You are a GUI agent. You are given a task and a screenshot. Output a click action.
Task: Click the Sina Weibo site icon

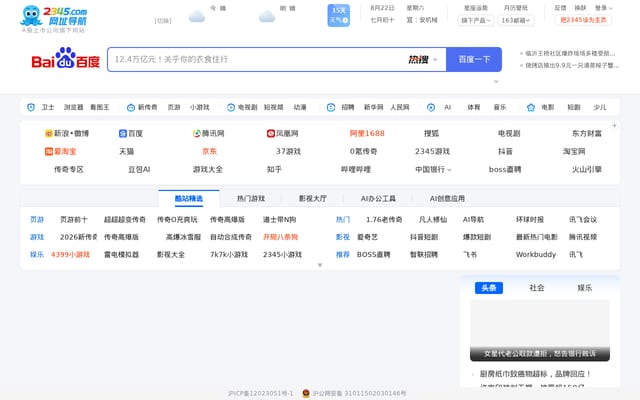(x=49, y=133)
